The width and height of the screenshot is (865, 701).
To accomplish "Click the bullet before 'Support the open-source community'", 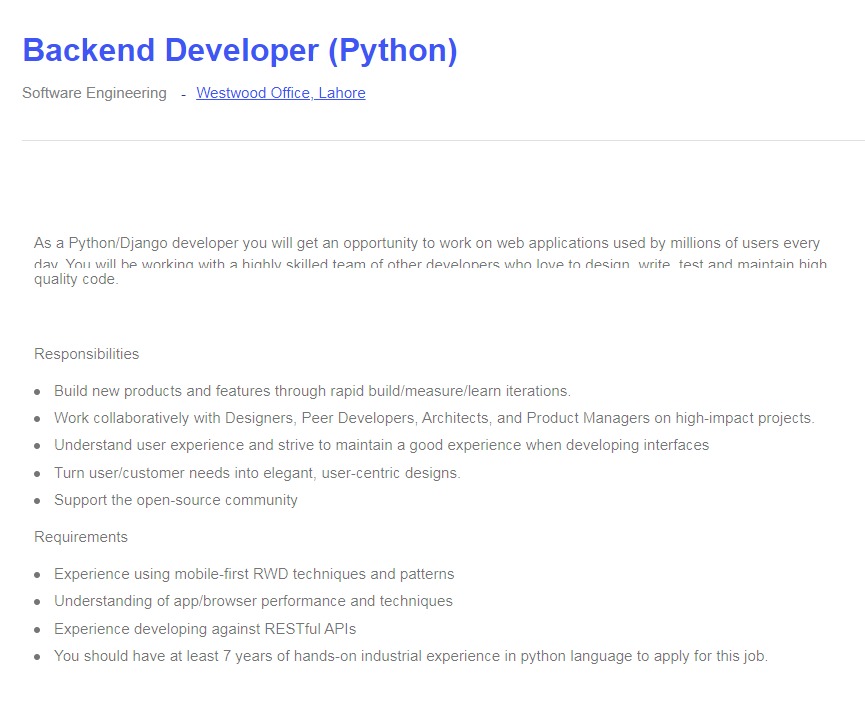I will [38, 501].
